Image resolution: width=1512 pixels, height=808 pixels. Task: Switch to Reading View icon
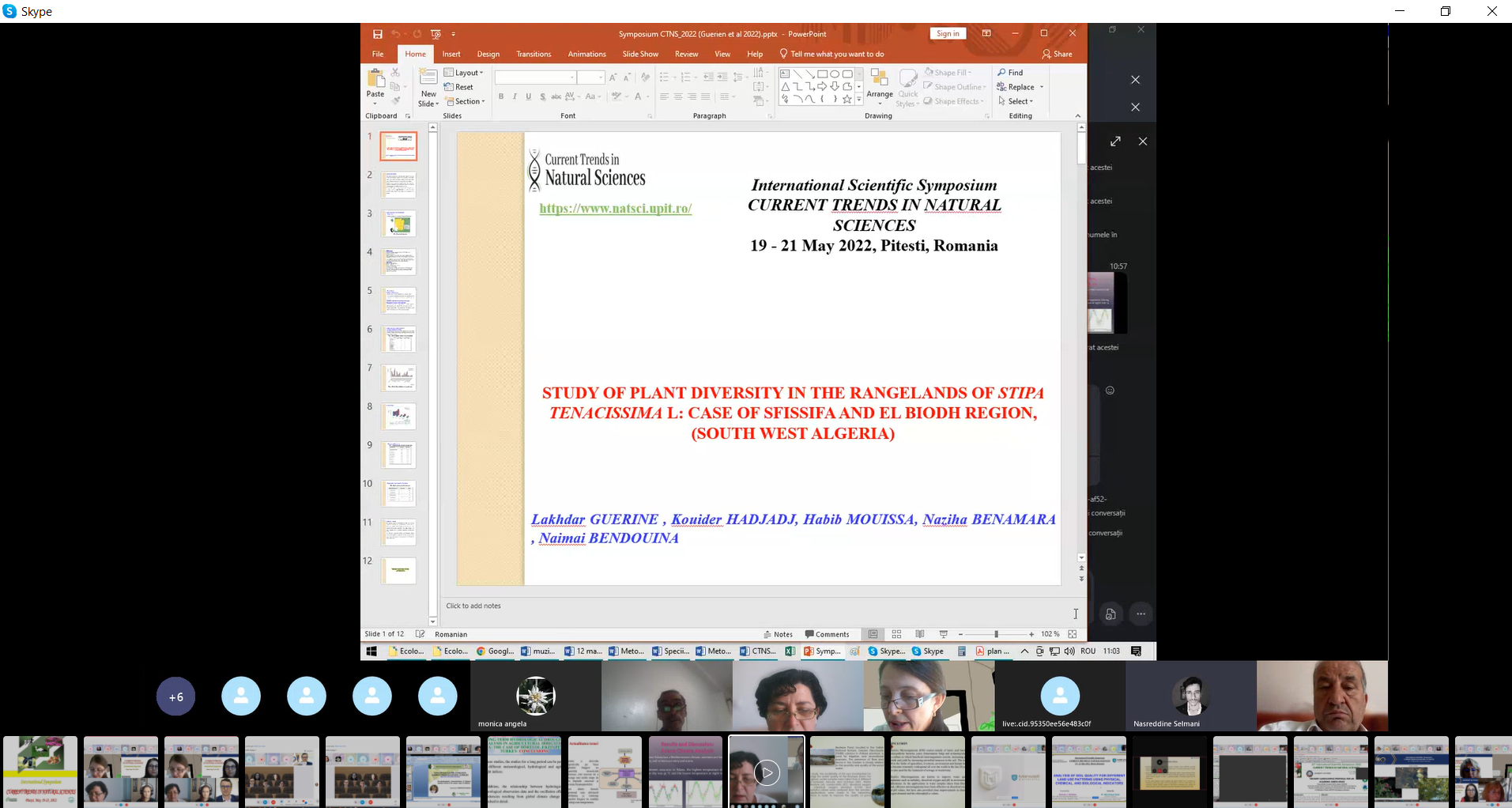[x=920, y=634]
